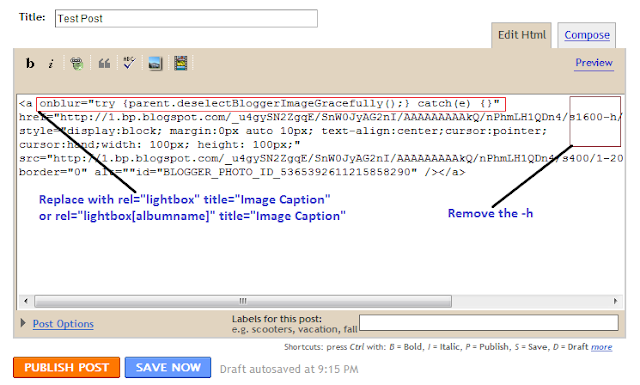Add an image with the picture icon

(x=155, y=63)
